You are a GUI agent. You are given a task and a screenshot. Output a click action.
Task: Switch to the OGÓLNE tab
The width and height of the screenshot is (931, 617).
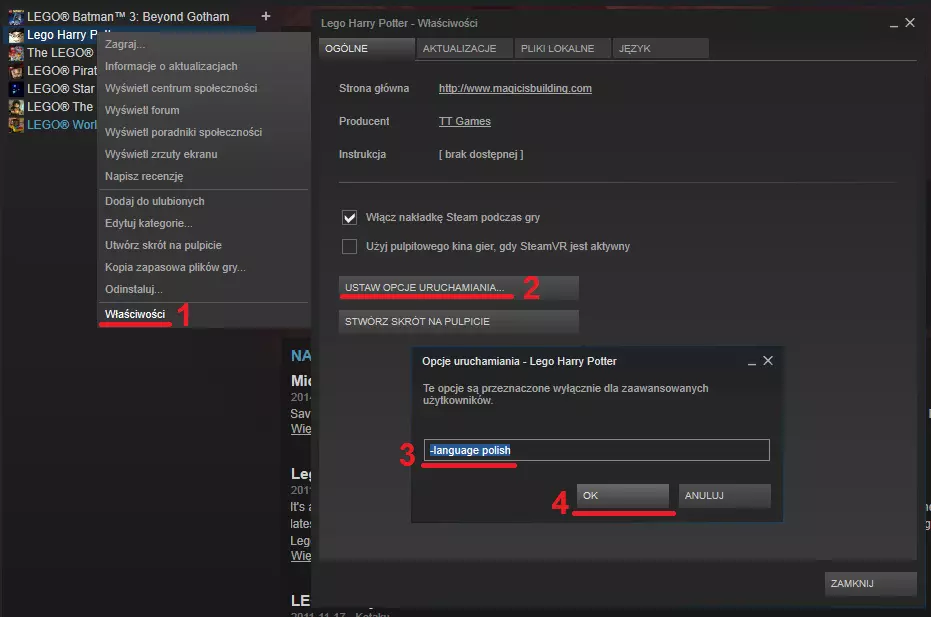tap(366, 49)
